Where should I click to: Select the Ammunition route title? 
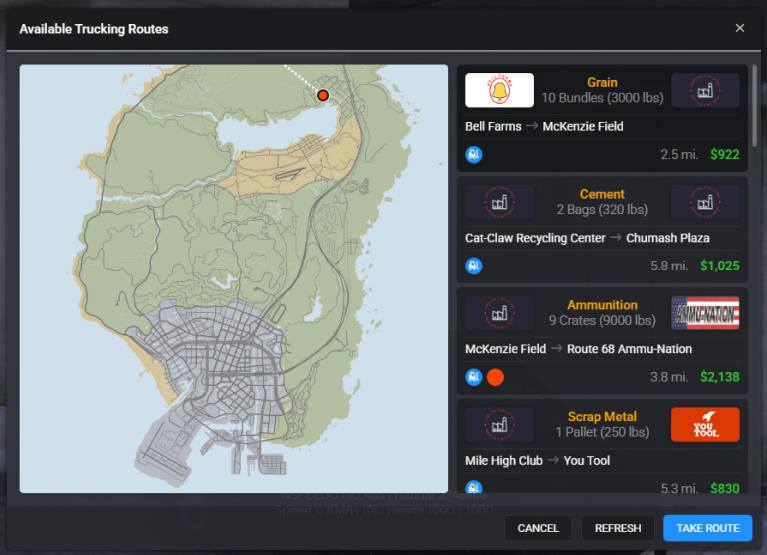602,305
